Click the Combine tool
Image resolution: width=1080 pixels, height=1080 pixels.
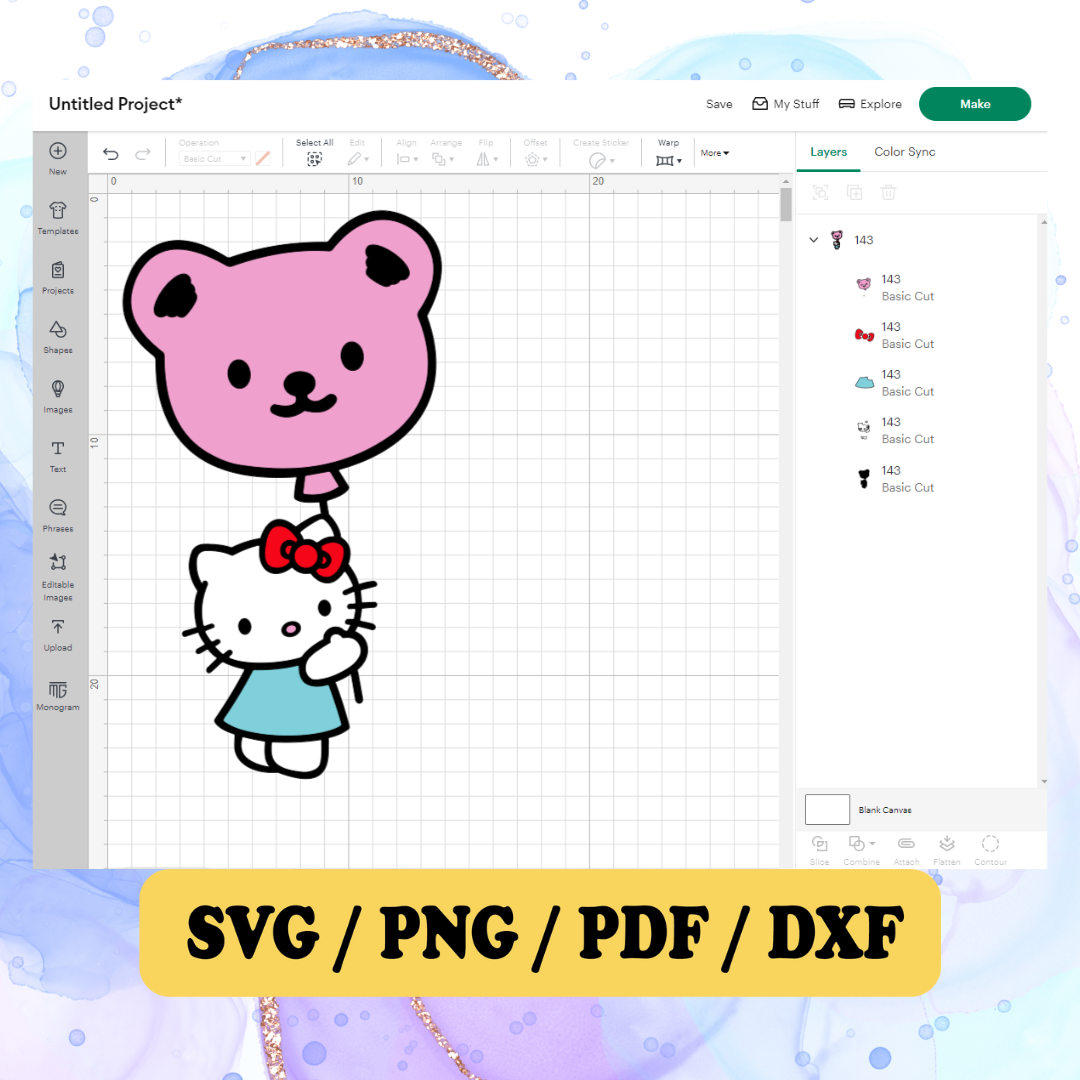(x=861, y=850)
